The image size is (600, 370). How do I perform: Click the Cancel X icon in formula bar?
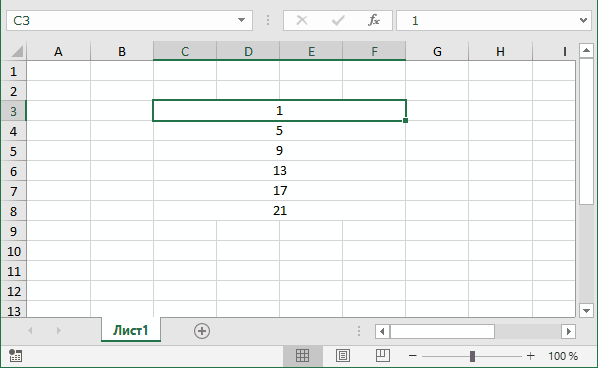302,20
